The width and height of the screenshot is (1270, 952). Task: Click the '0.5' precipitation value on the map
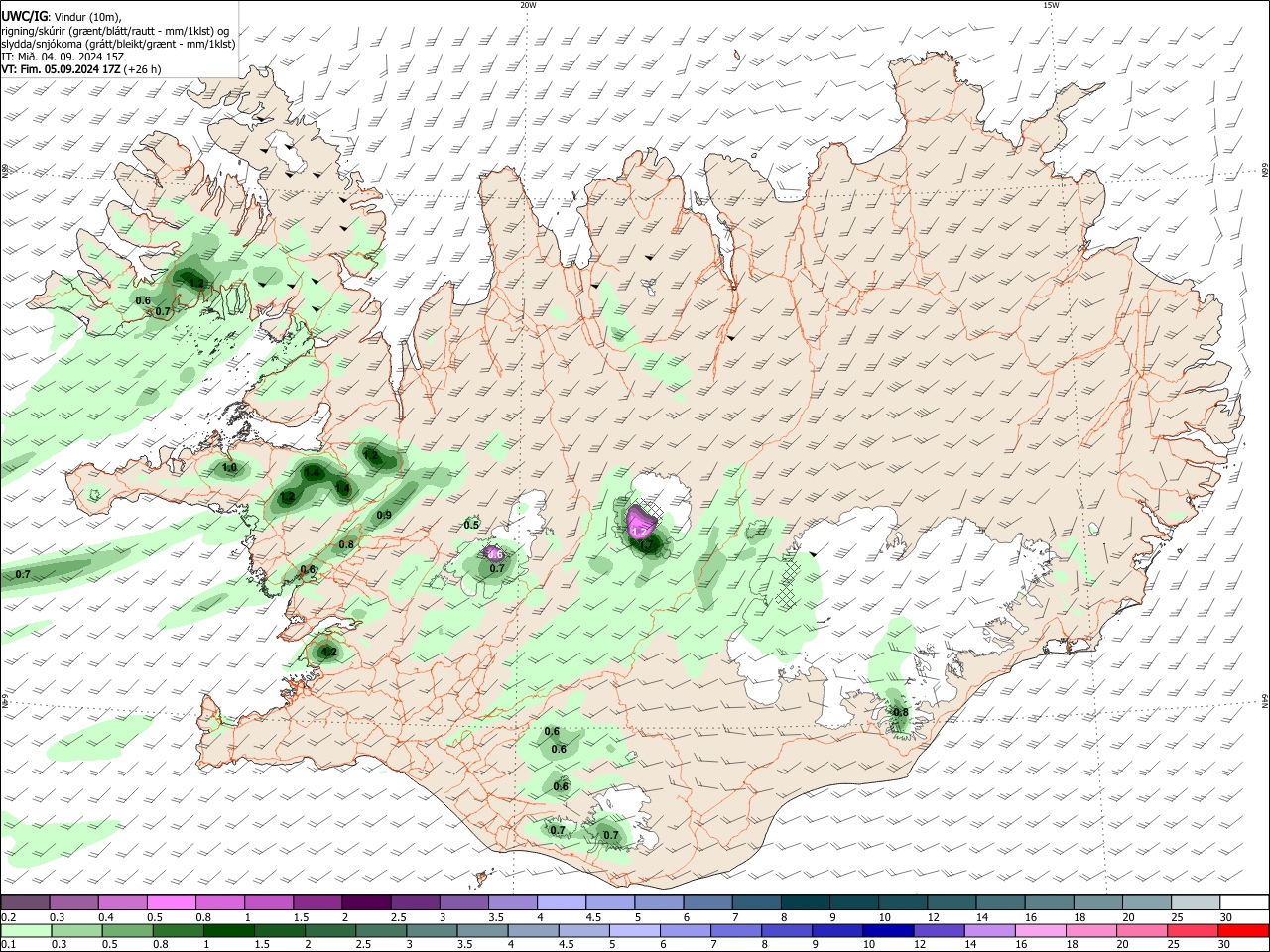471,525
